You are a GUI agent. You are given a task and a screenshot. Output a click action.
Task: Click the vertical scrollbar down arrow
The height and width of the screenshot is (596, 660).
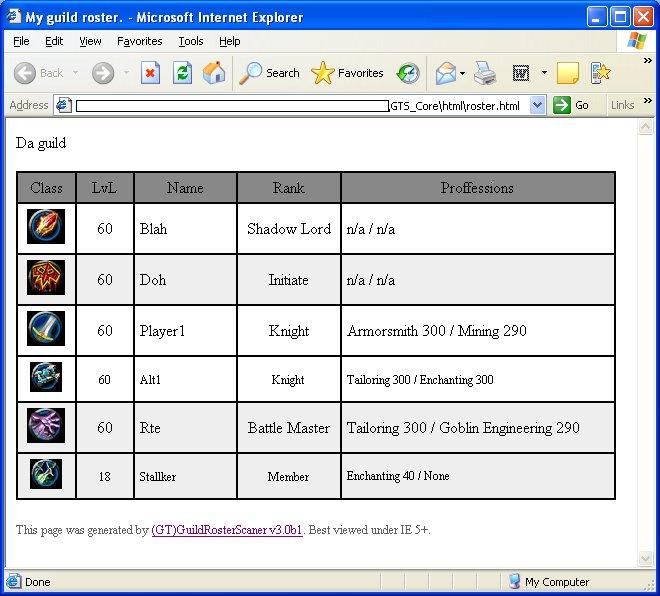pos(645,559)
